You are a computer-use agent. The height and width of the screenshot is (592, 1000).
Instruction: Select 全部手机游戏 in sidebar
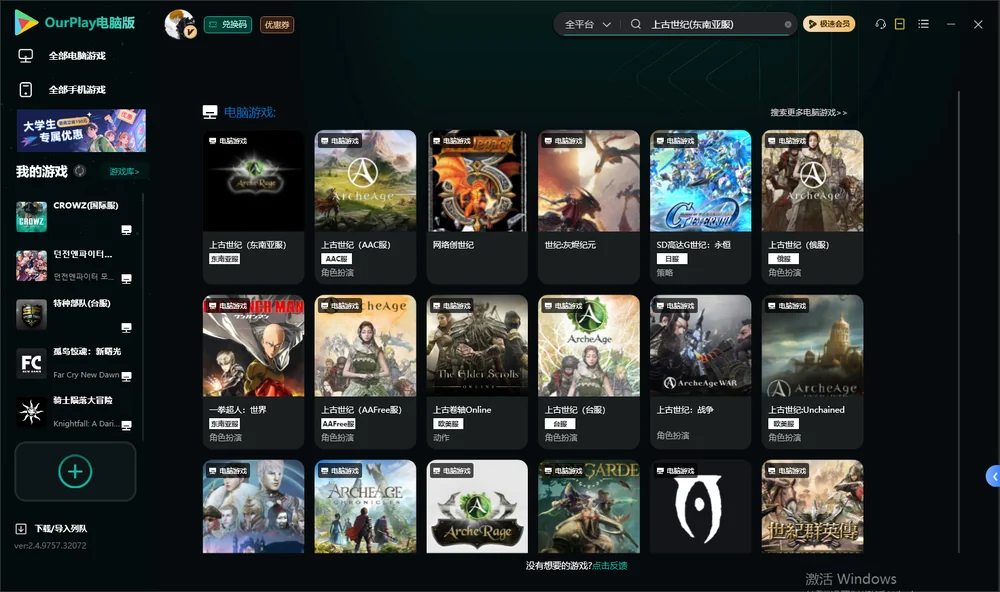point(77,90)
